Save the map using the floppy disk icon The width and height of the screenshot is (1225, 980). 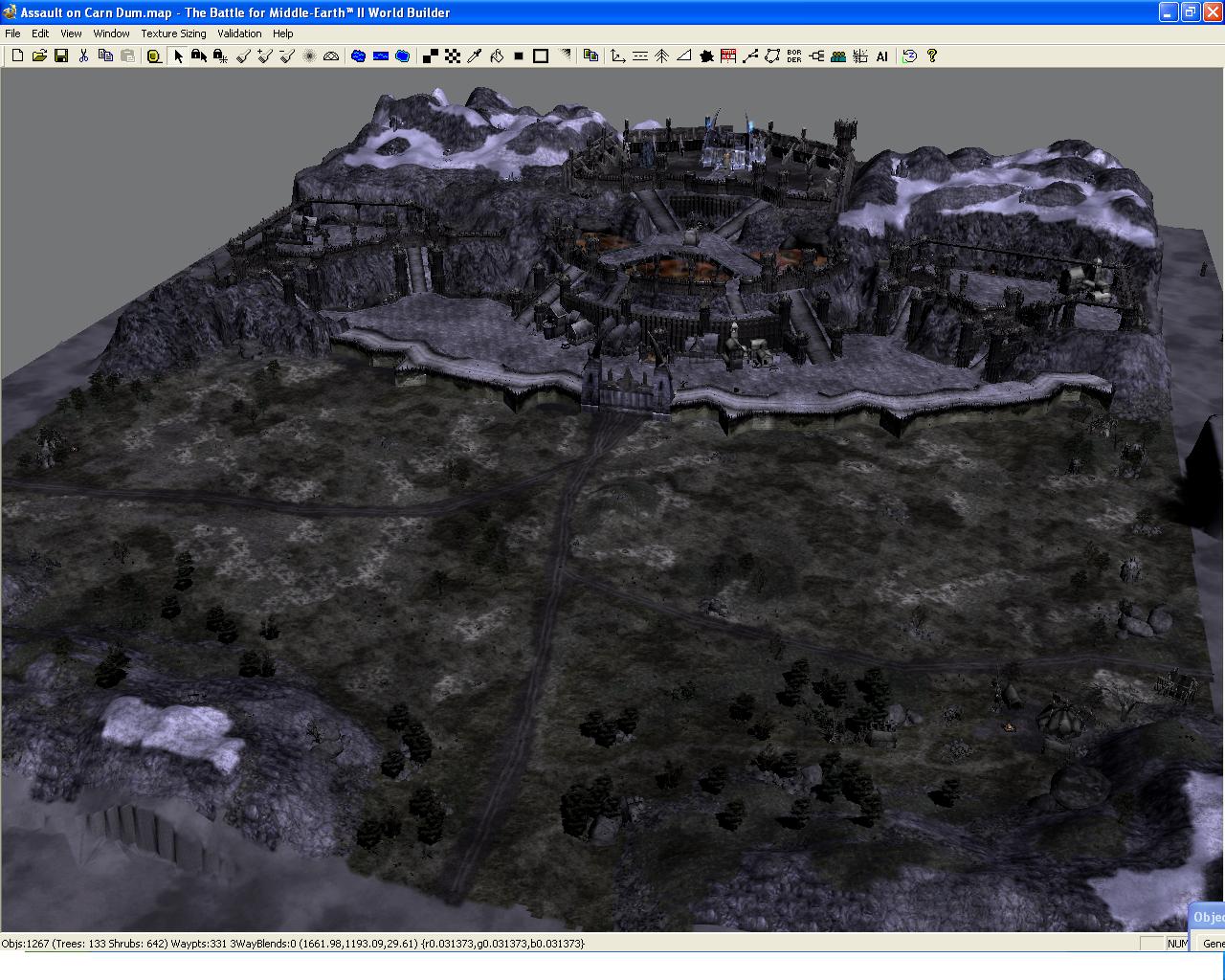tap(61, 56)
